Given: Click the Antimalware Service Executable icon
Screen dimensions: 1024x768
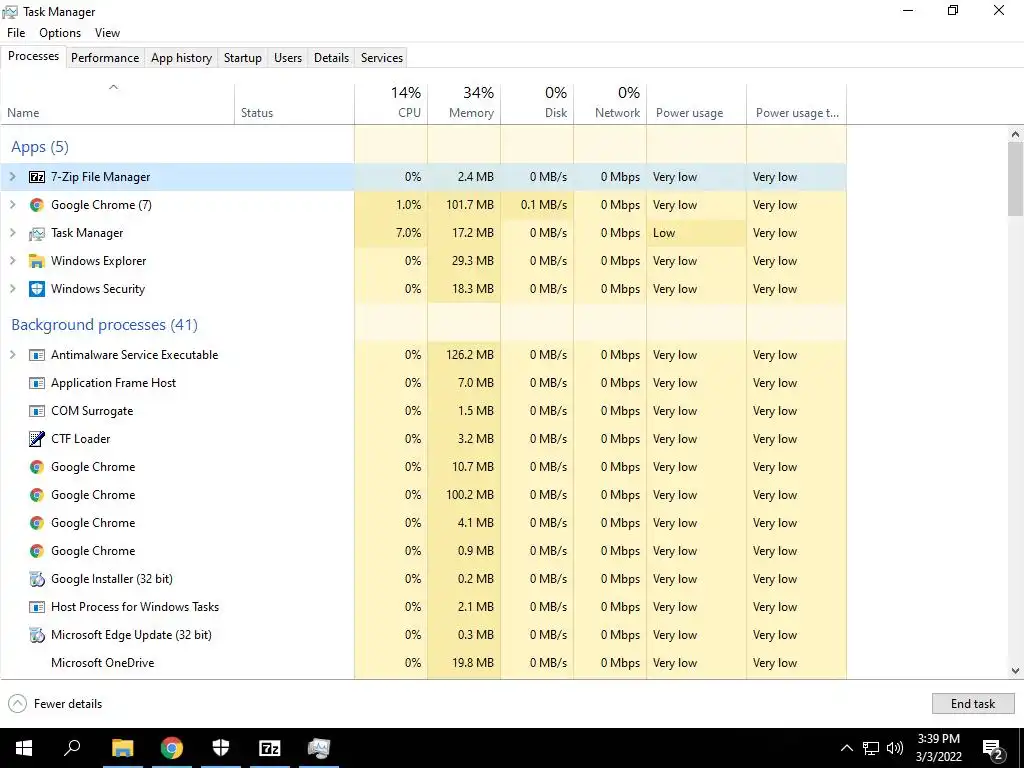Looking at the screenshot, I should [37, 355].
